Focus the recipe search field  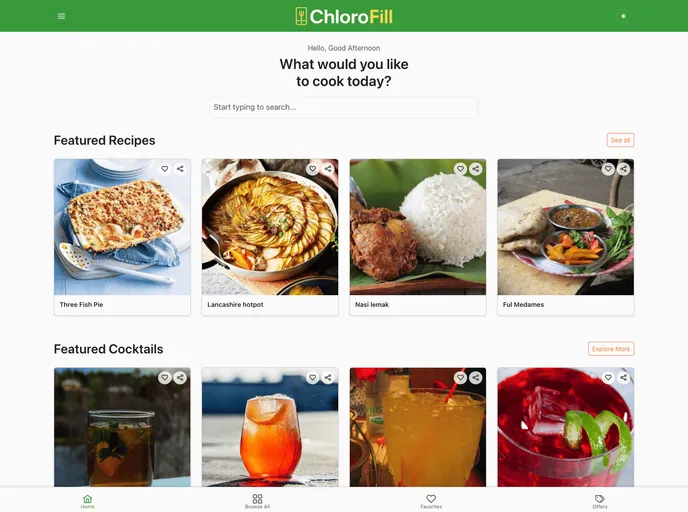click(344, 107)
